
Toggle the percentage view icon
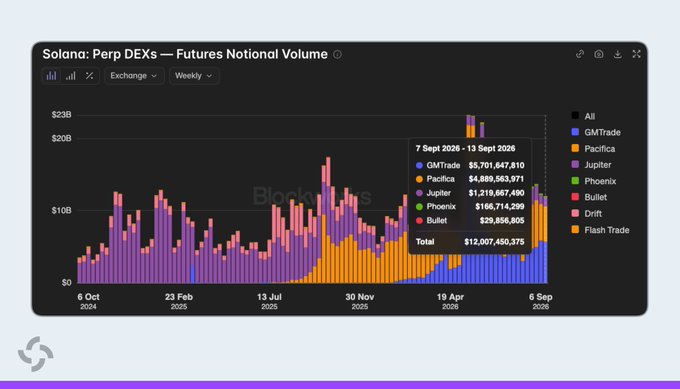(89, 76)
